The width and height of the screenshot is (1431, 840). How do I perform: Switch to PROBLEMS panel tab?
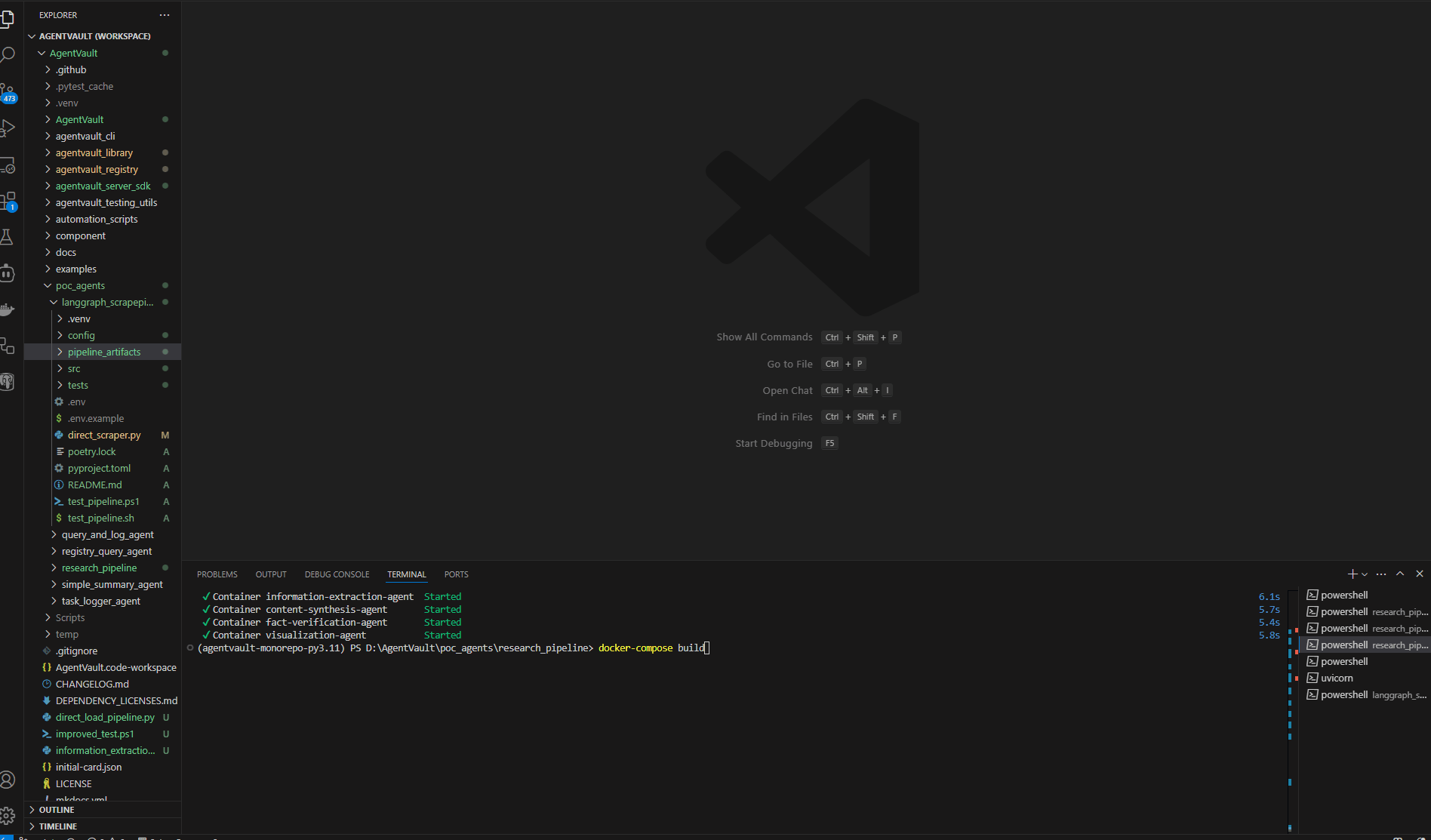tap(217, 574)
